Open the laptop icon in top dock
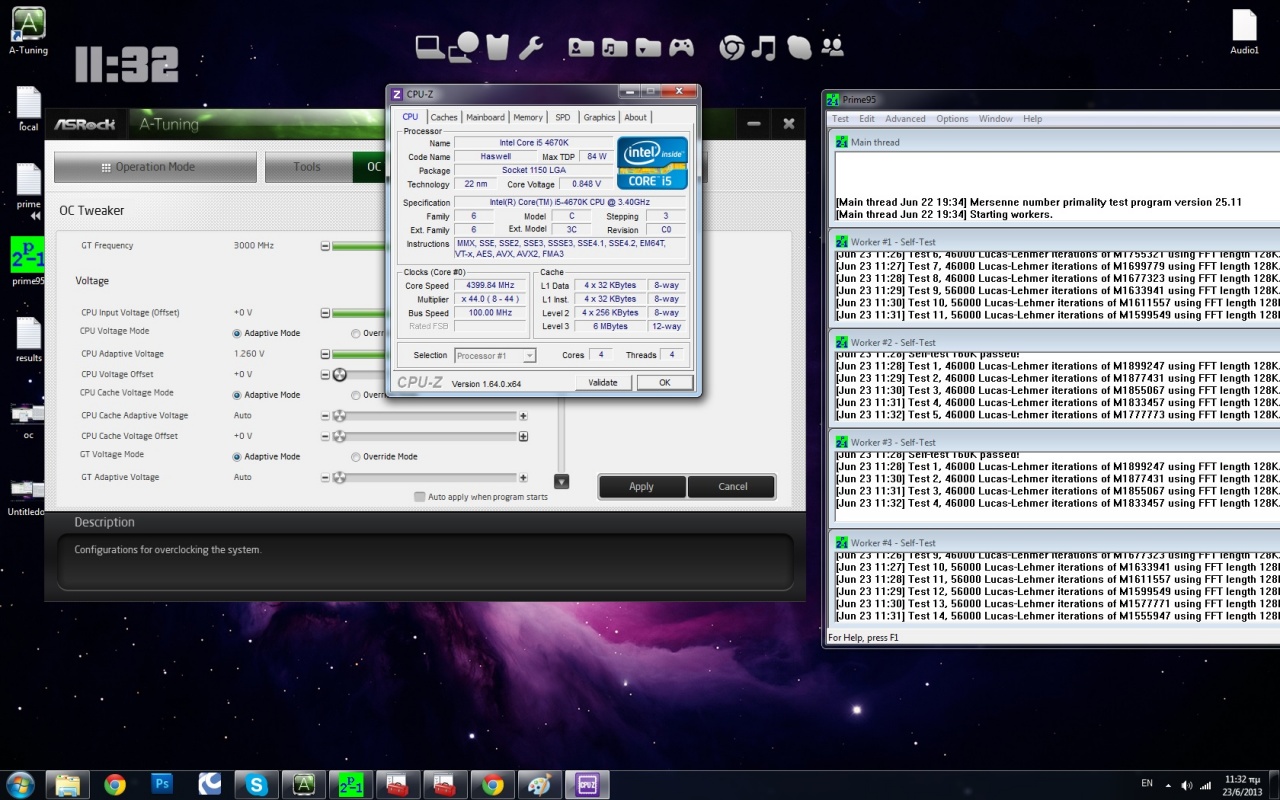This screenshot has height=800, width=1280. (x=429, y=46)
